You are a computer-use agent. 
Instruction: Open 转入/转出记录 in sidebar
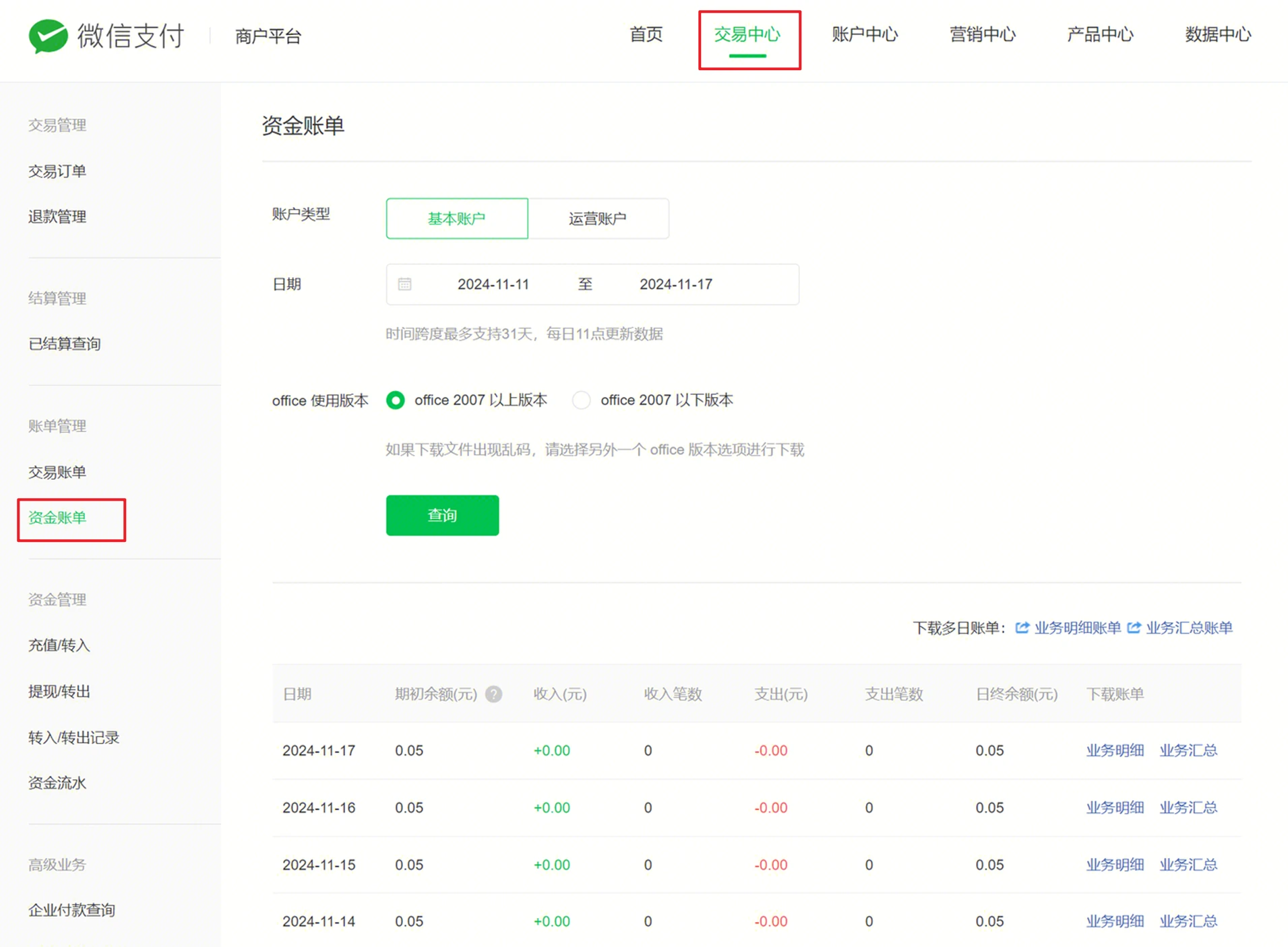point(74,737)
